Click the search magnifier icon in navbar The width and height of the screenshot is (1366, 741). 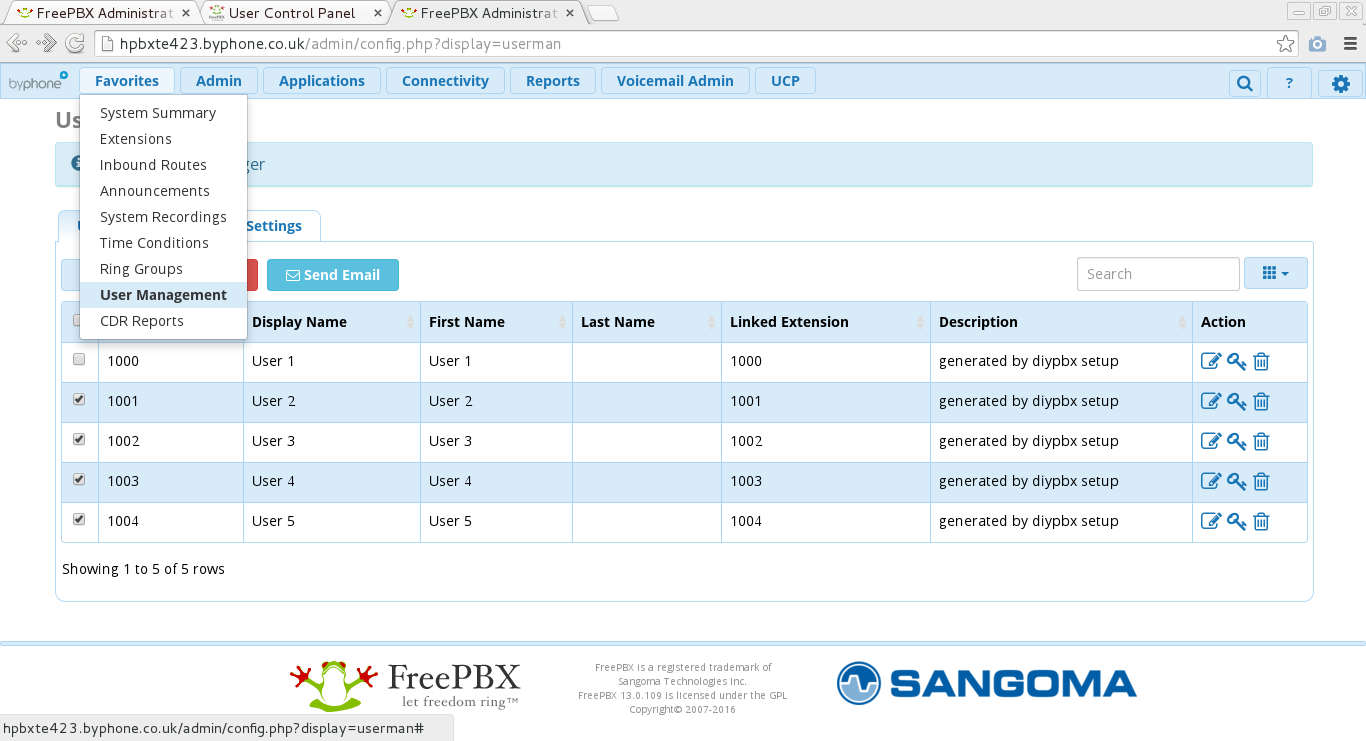click(1244, 83)
